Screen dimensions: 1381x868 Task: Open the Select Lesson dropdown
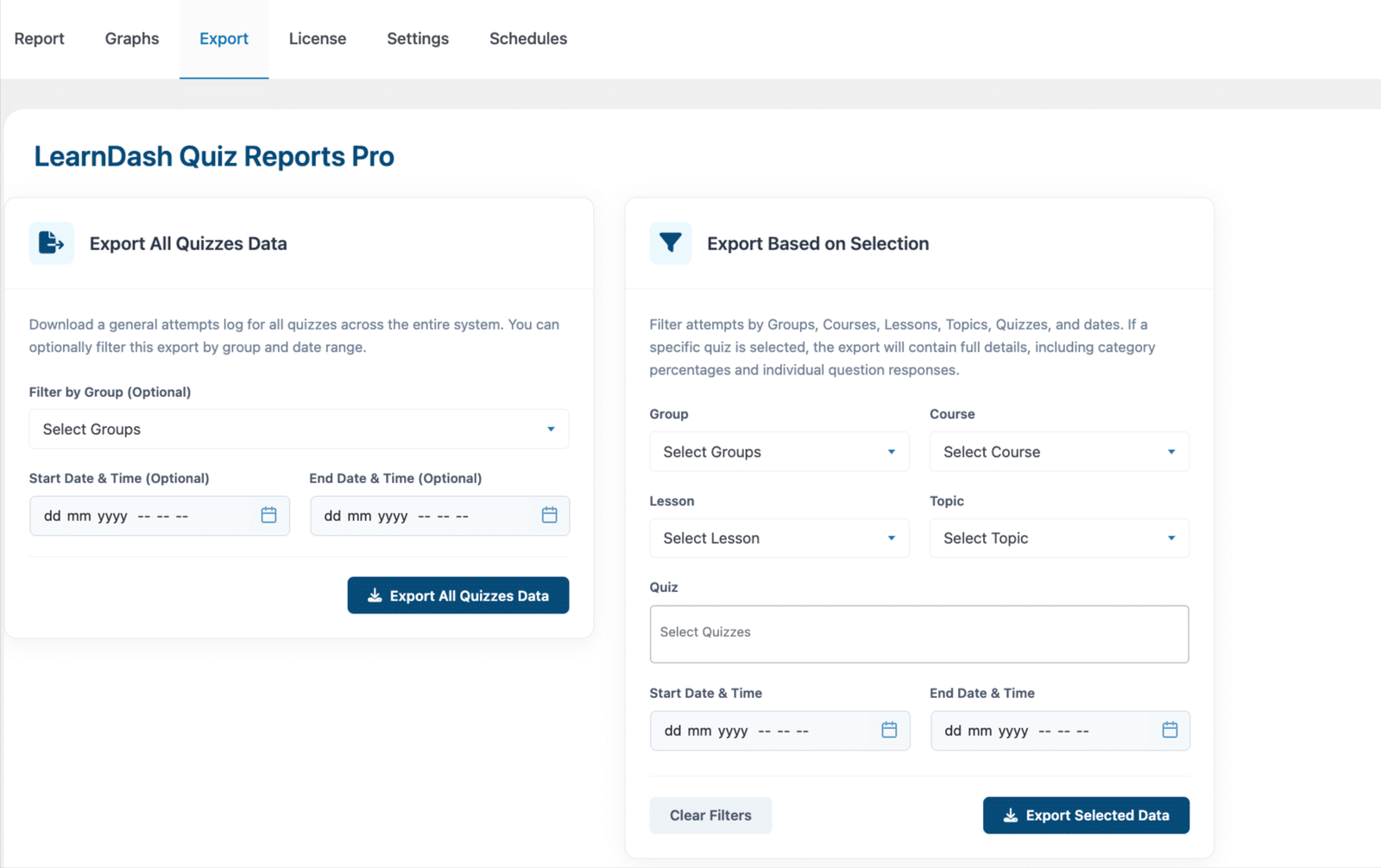coord(779,538)
